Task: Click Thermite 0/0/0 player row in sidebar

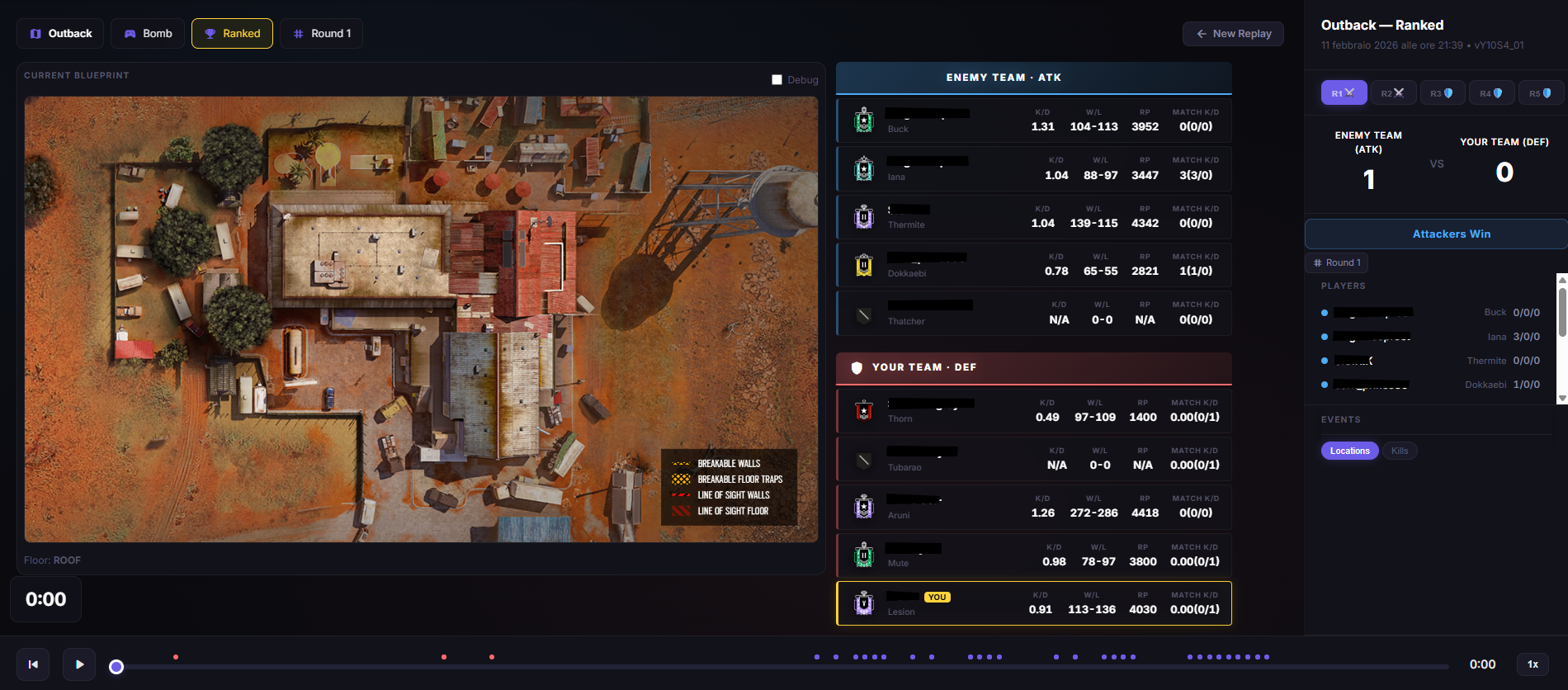Action: click(1431, 361)
